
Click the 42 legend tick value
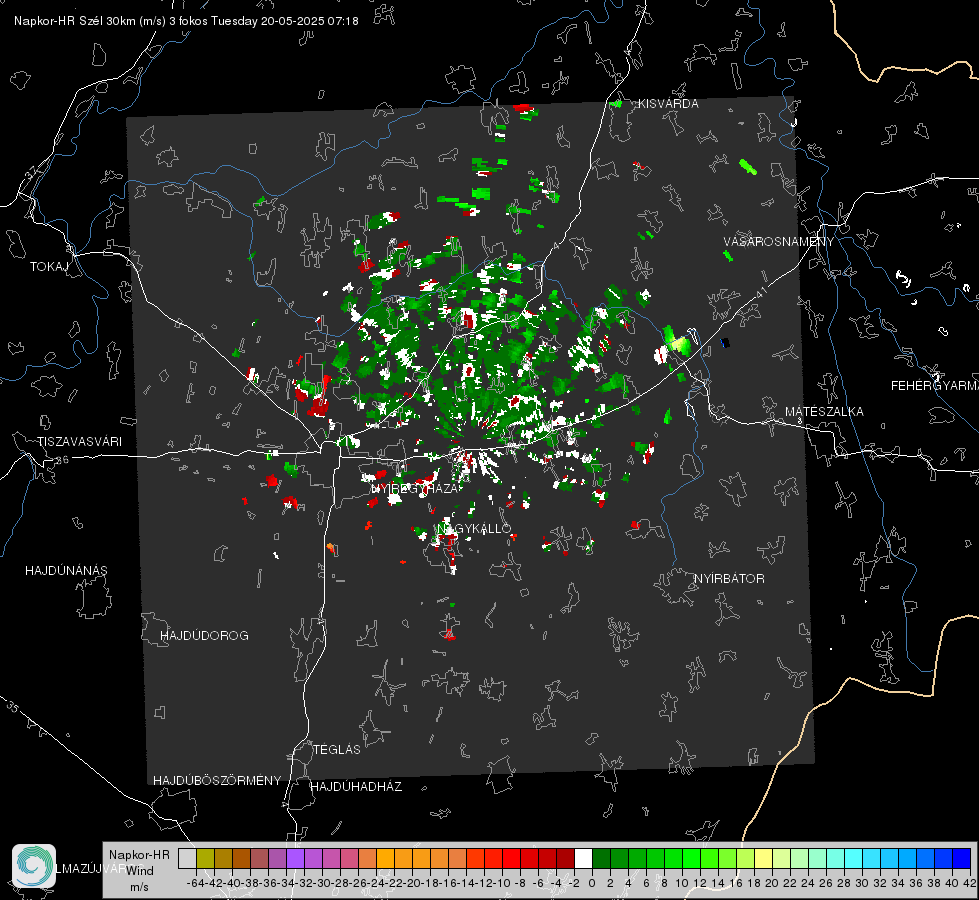pos(970,883)
